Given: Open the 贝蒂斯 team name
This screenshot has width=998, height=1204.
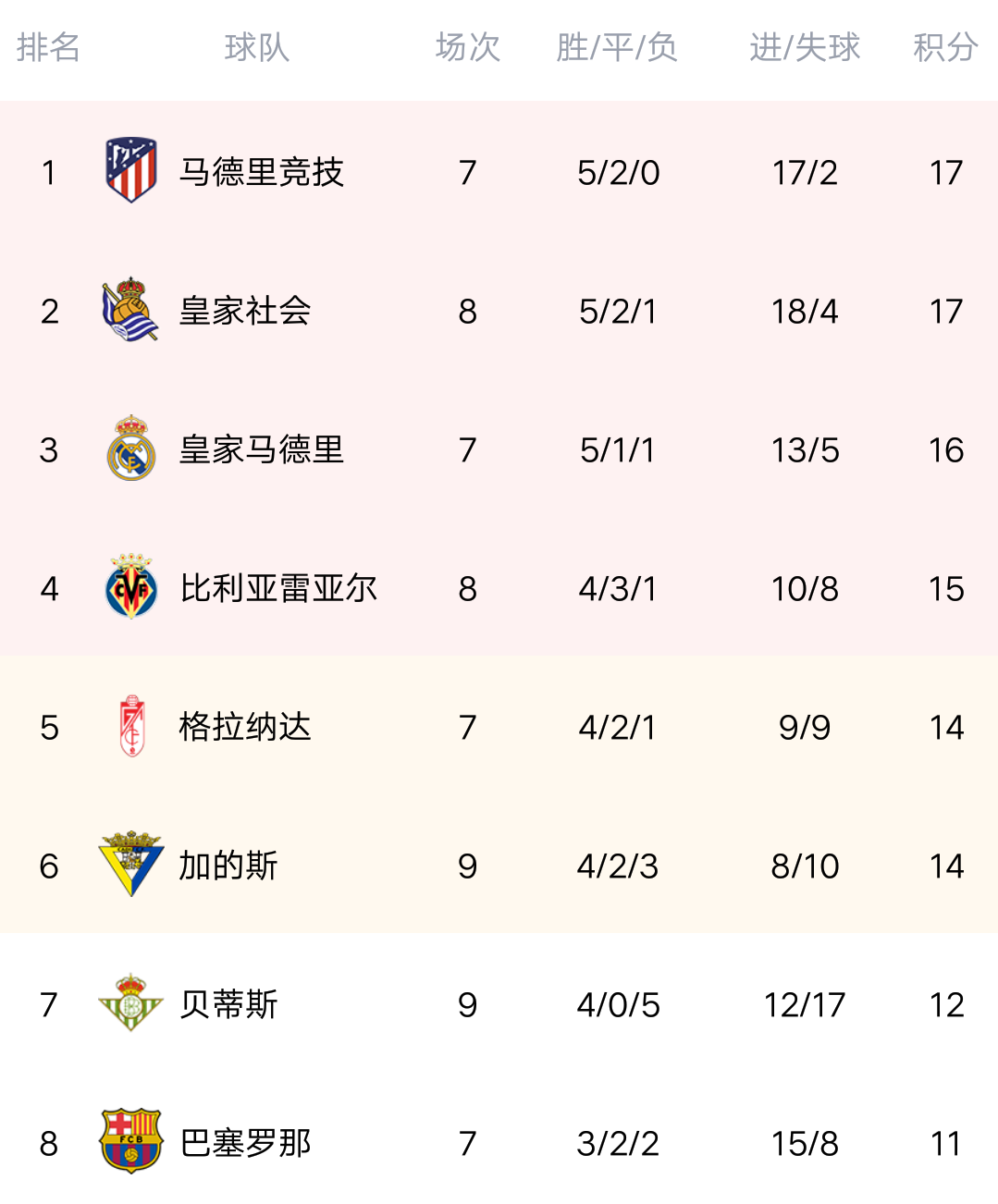Looking at the screenshot, I should [x=228, y=1004].
